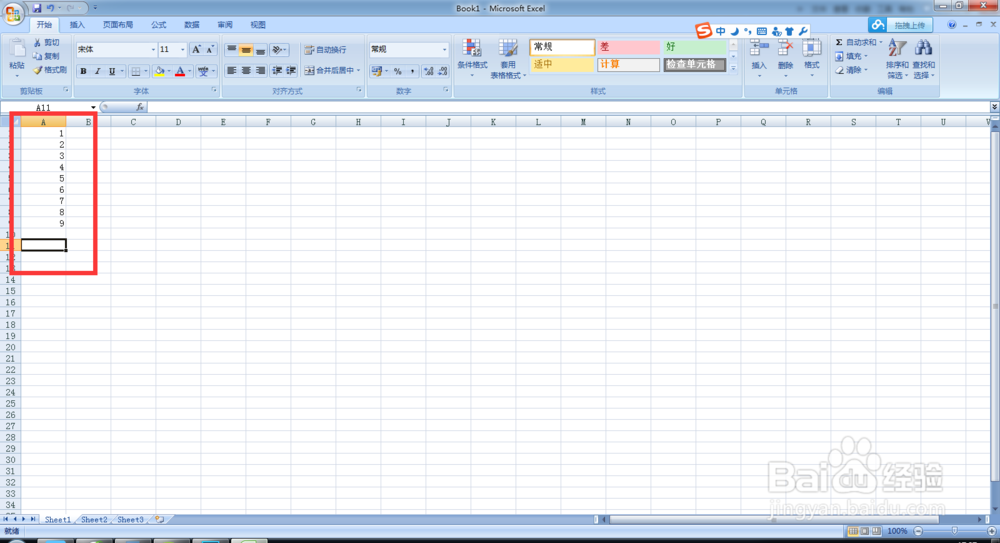Open Conditional Formatting (条件格式)
Screen dimensions: 1000x543
472,59
